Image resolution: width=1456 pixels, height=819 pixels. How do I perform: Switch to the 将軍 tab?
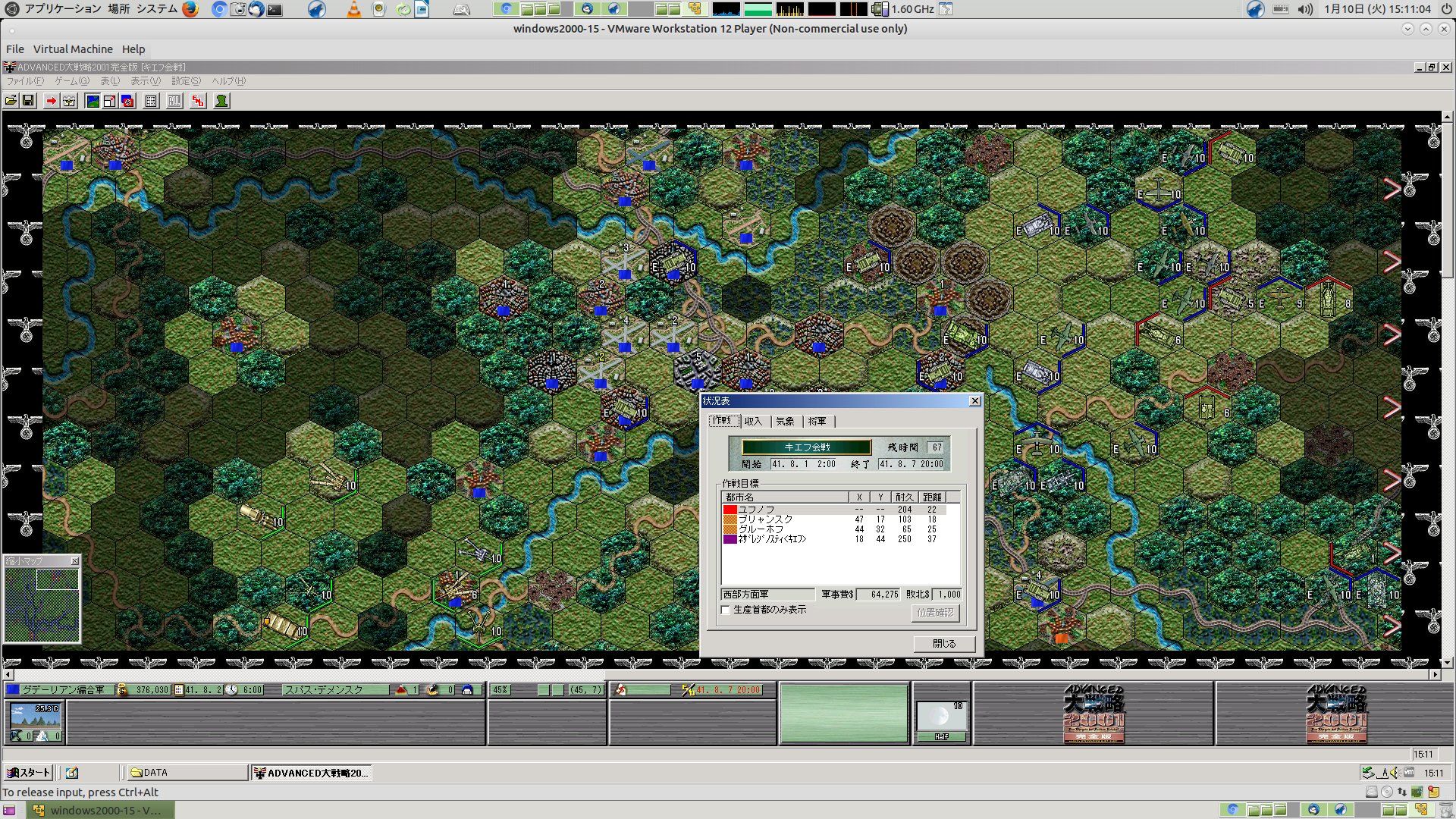coord(817,422)
